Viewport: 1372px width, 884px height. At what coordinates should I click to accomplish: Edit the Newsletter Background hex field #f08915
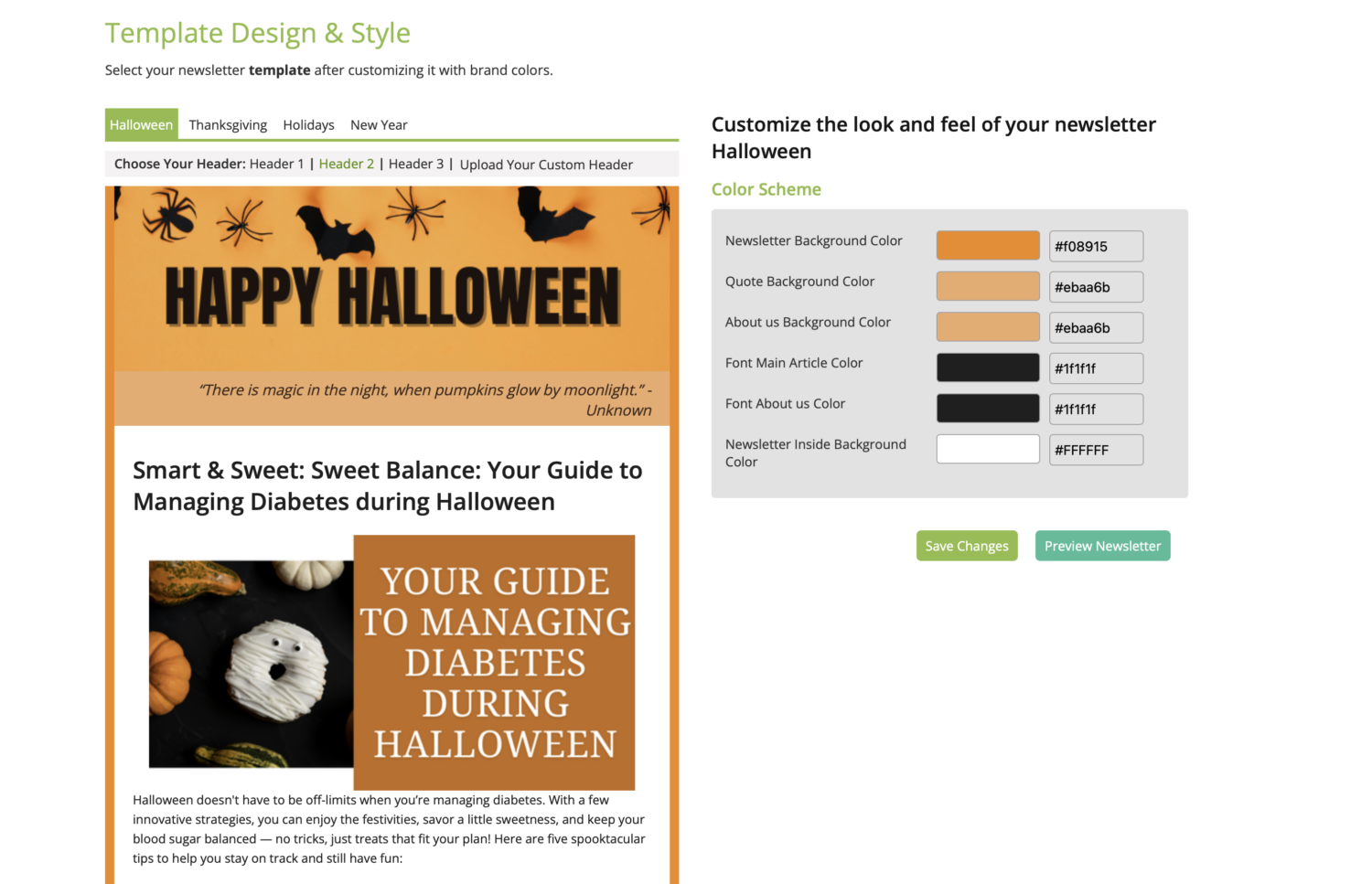coord(1095,246)
